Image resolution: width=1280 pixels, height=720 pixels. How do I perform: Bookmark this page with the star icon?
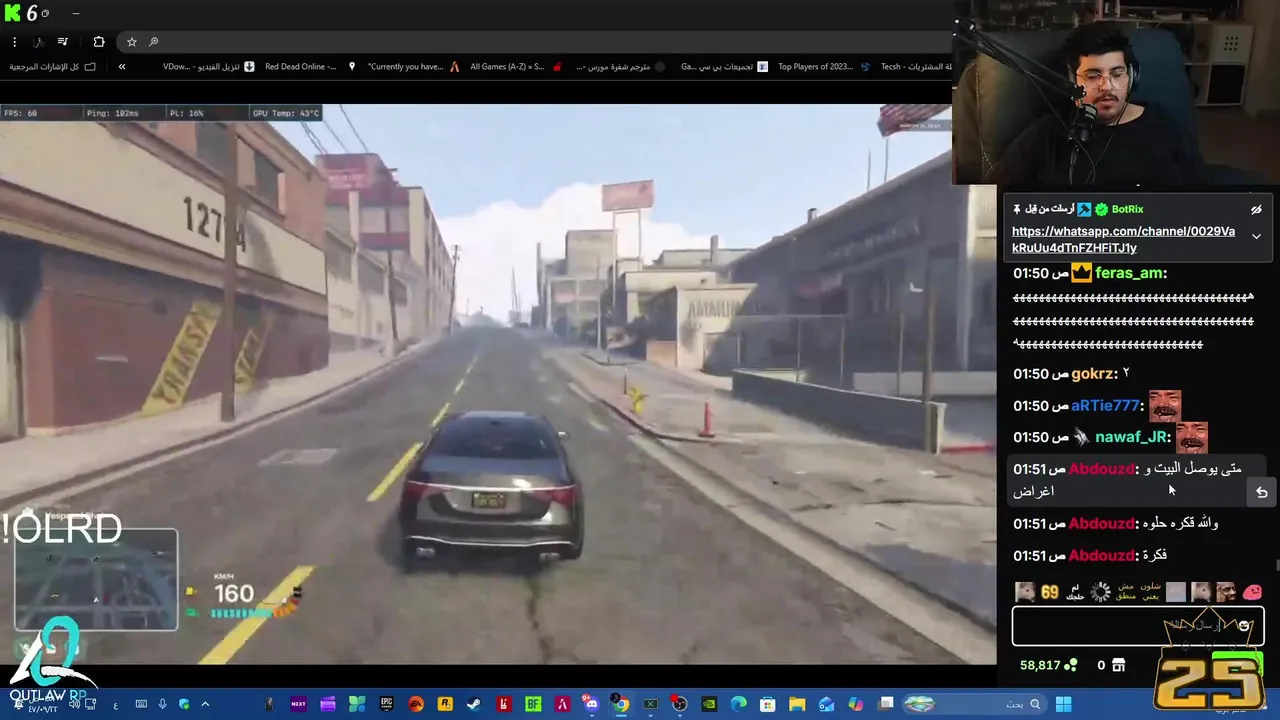tap(131, 42)
